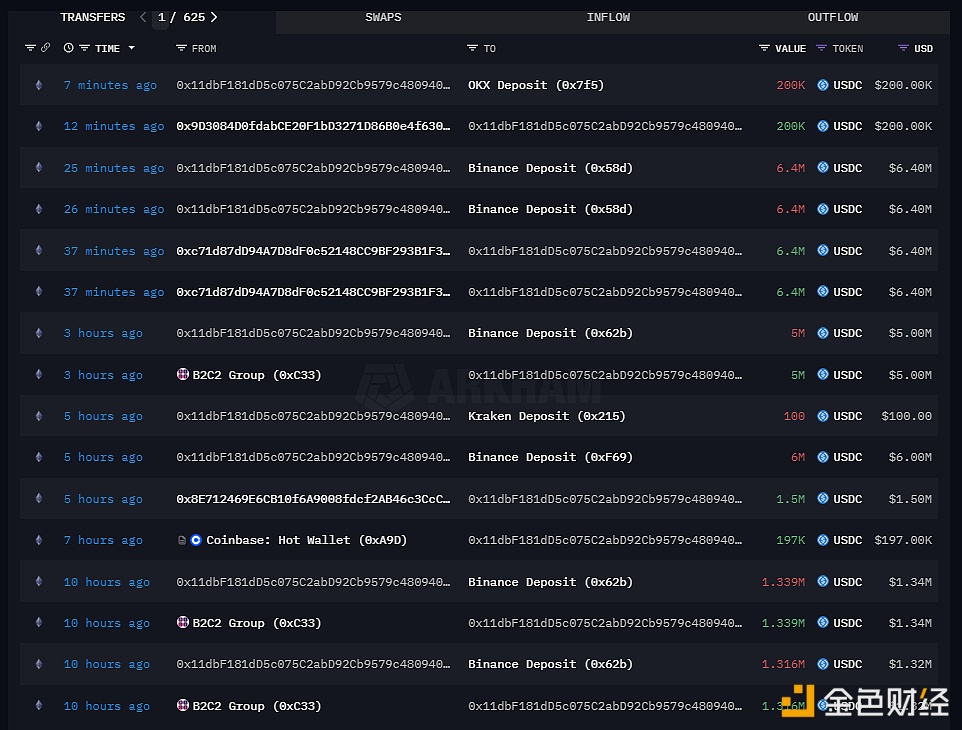Click sender address in OKX Deposit row
Image resolution: width=962 pixels, height=730 pixels.
point(313,85)
